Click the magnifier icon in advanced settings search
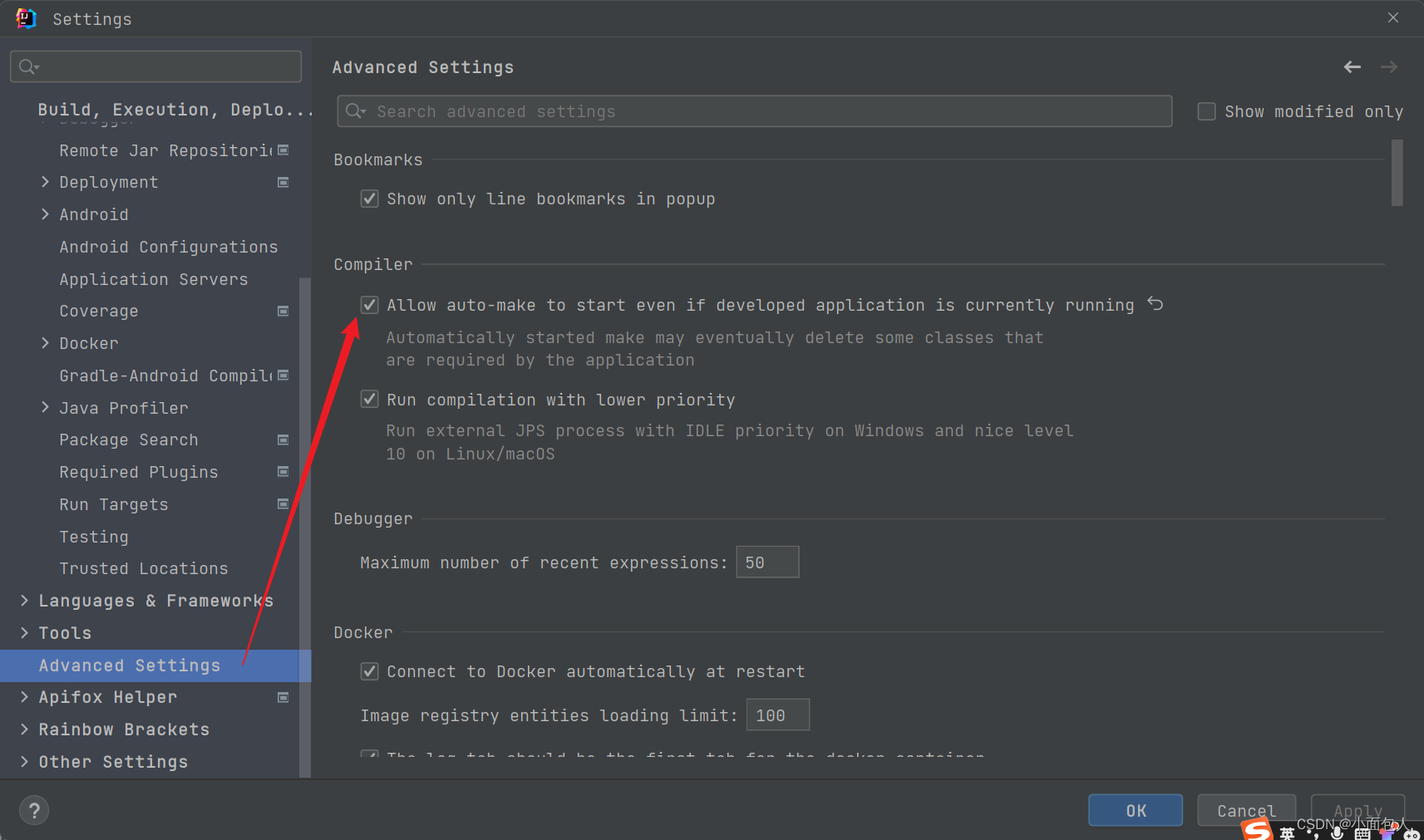Viewport: 1424px width, 840px height. [356, 111]
